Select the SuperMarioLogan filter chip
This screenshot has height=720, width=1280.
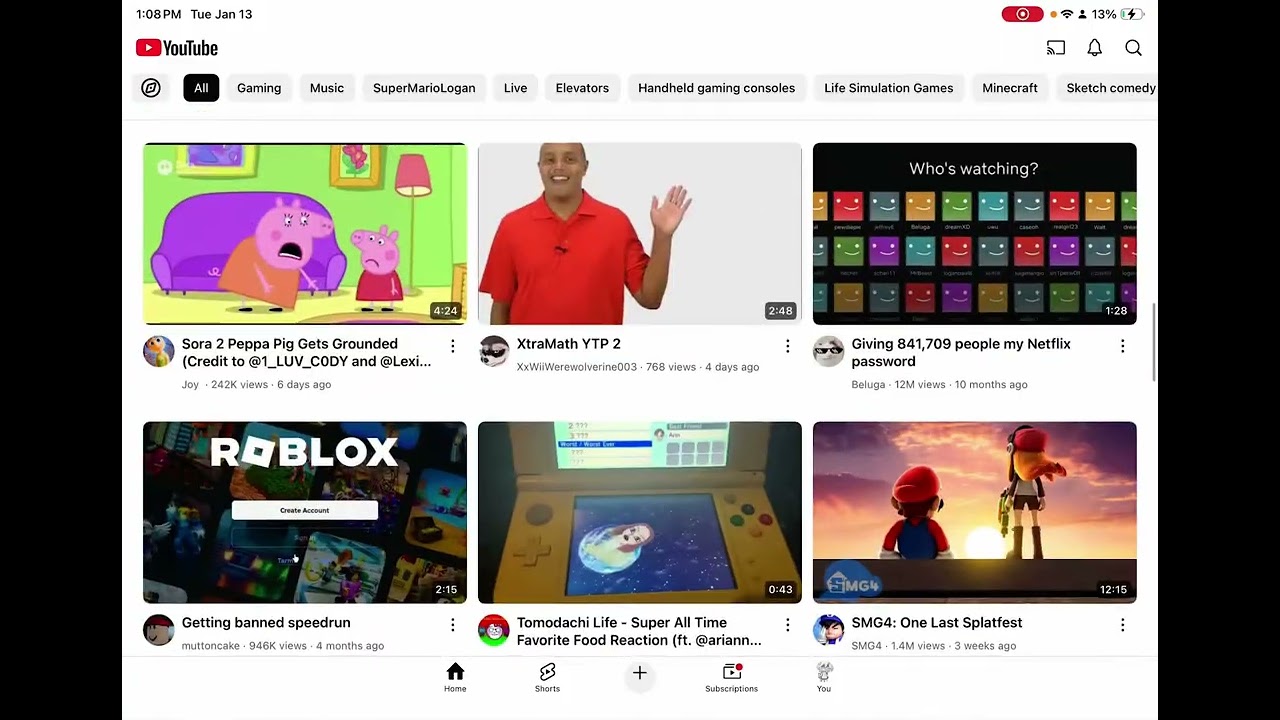tap(424, 88)
